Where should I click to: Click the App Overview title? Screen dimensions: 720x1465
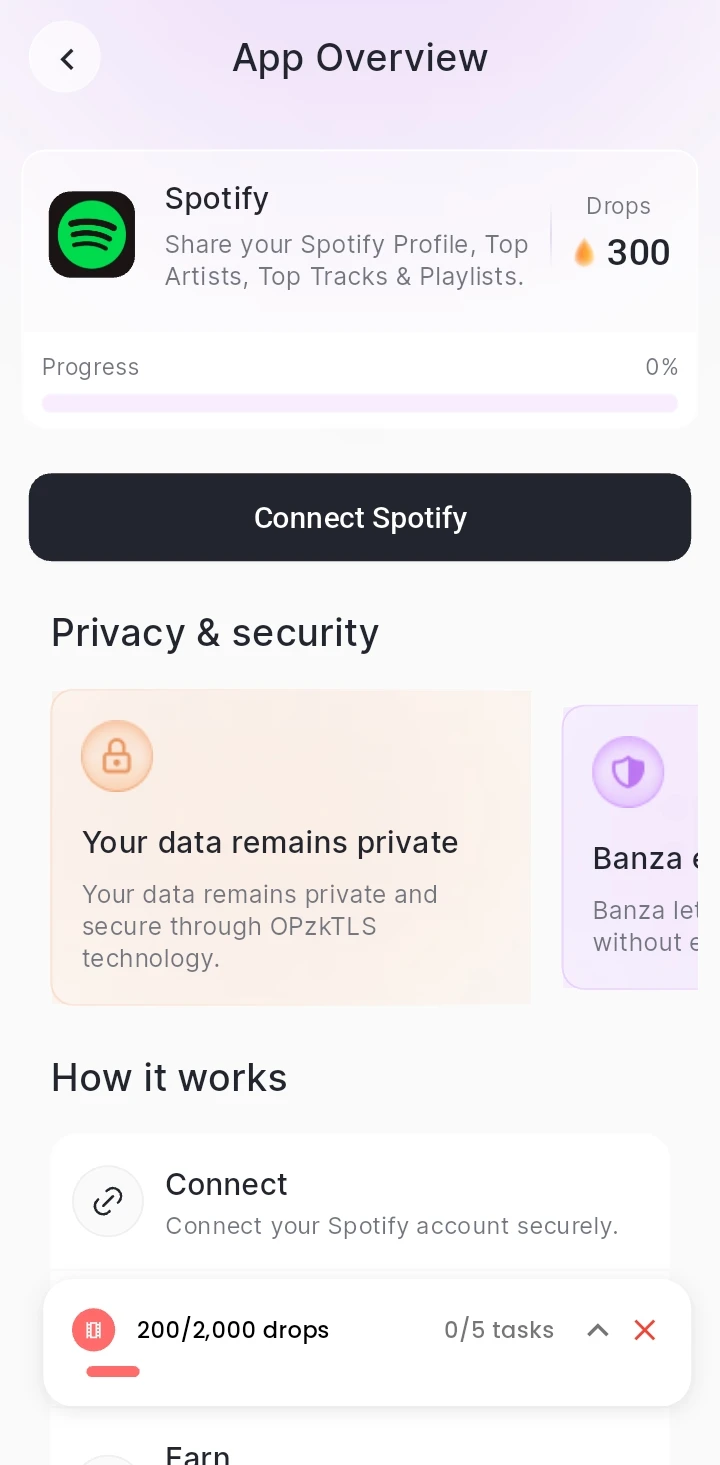click(x=360, y=57)
